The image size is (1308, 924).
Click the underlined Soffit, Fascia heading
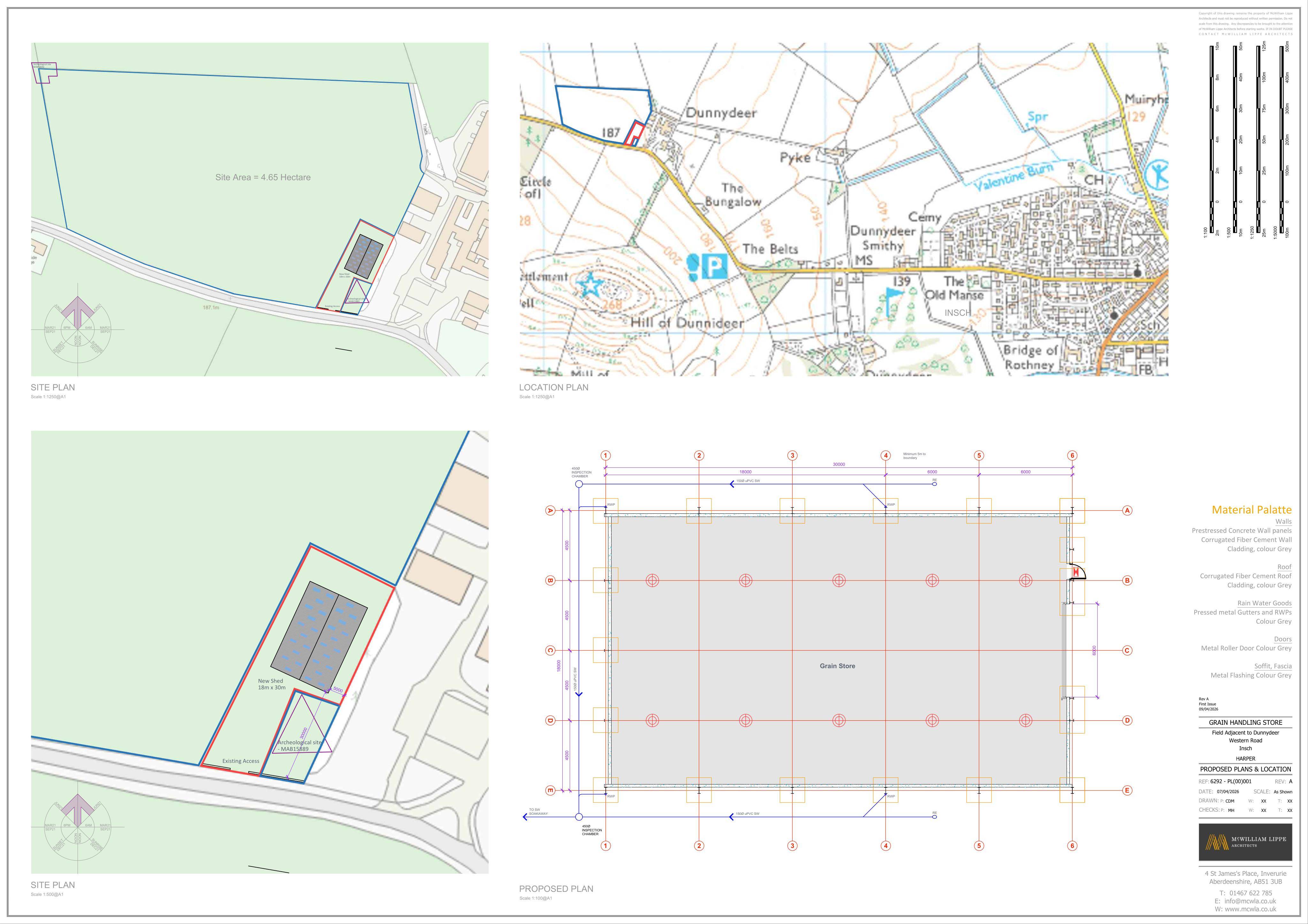click(1273, 666)
